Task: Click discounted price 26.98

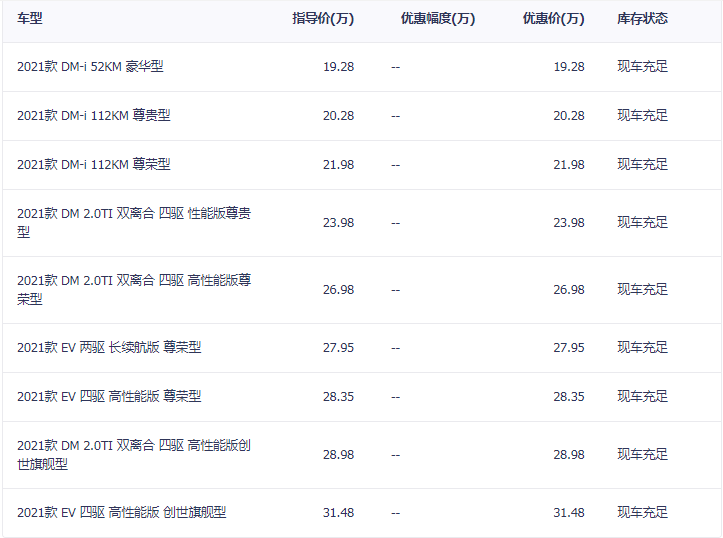Action: click(x=569, y=290)
